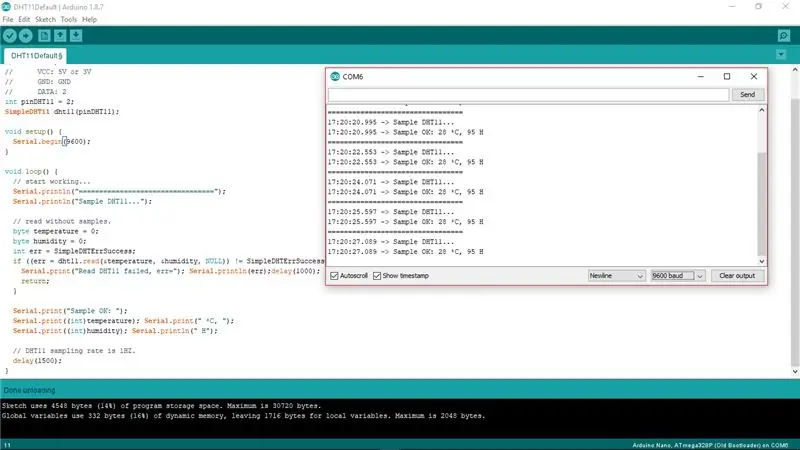Click the 17:20:20.995 Sample DHT11 output line
The height and width of the screenshot is (450, 800).
tap(391, 122)
